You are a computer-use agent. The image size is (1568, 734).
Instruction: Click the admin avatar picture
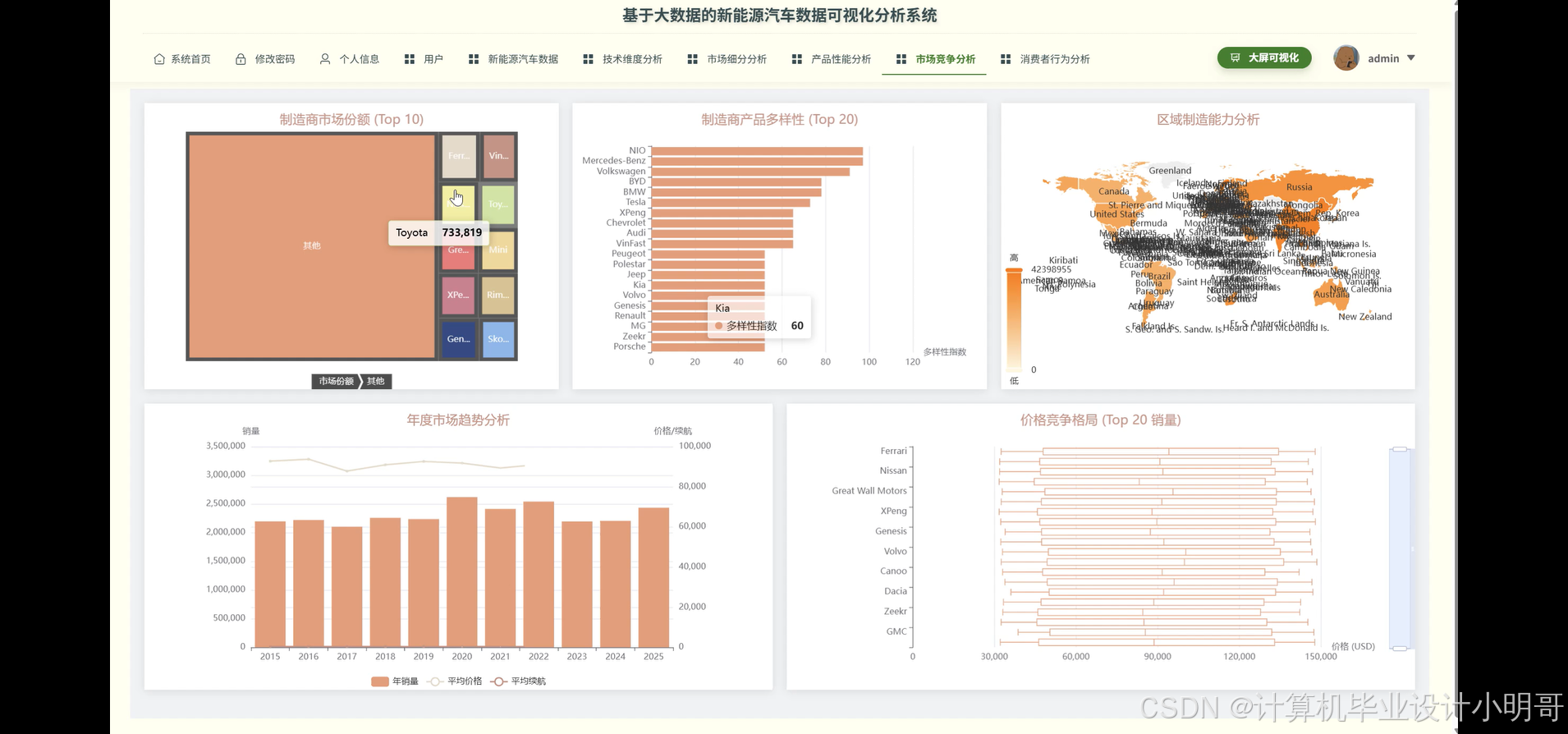(1346, 57)
